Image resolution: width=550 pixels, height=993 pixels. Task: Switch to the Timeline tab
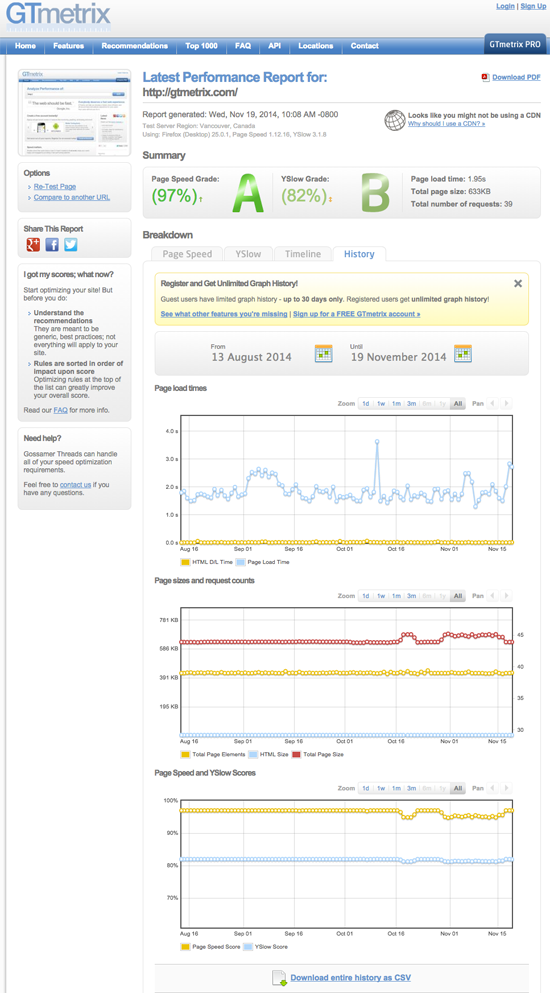(x=303, y=254)
